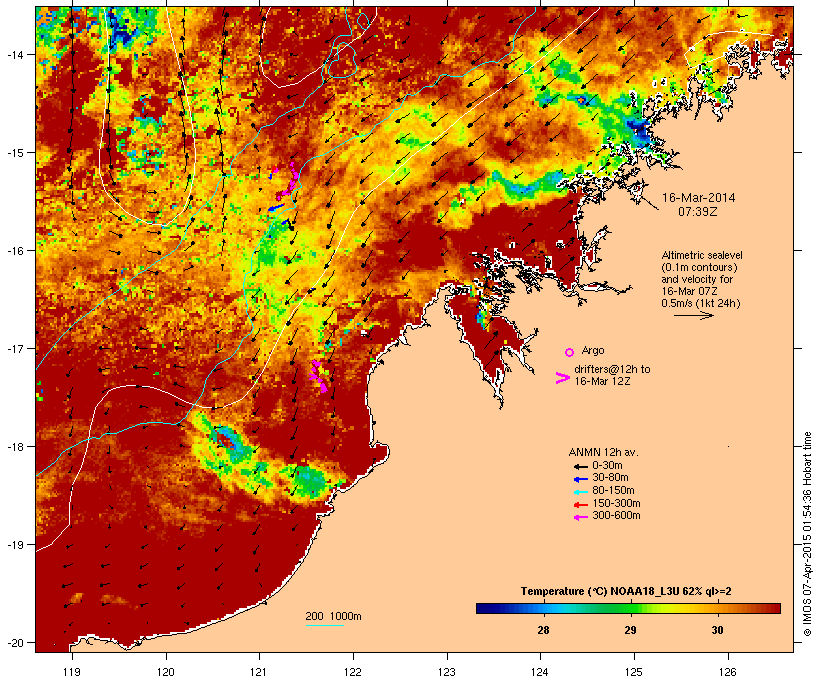Click the -17 latitude axis label
Viewport: 820px width, 680px height.
tap(15, 348)
